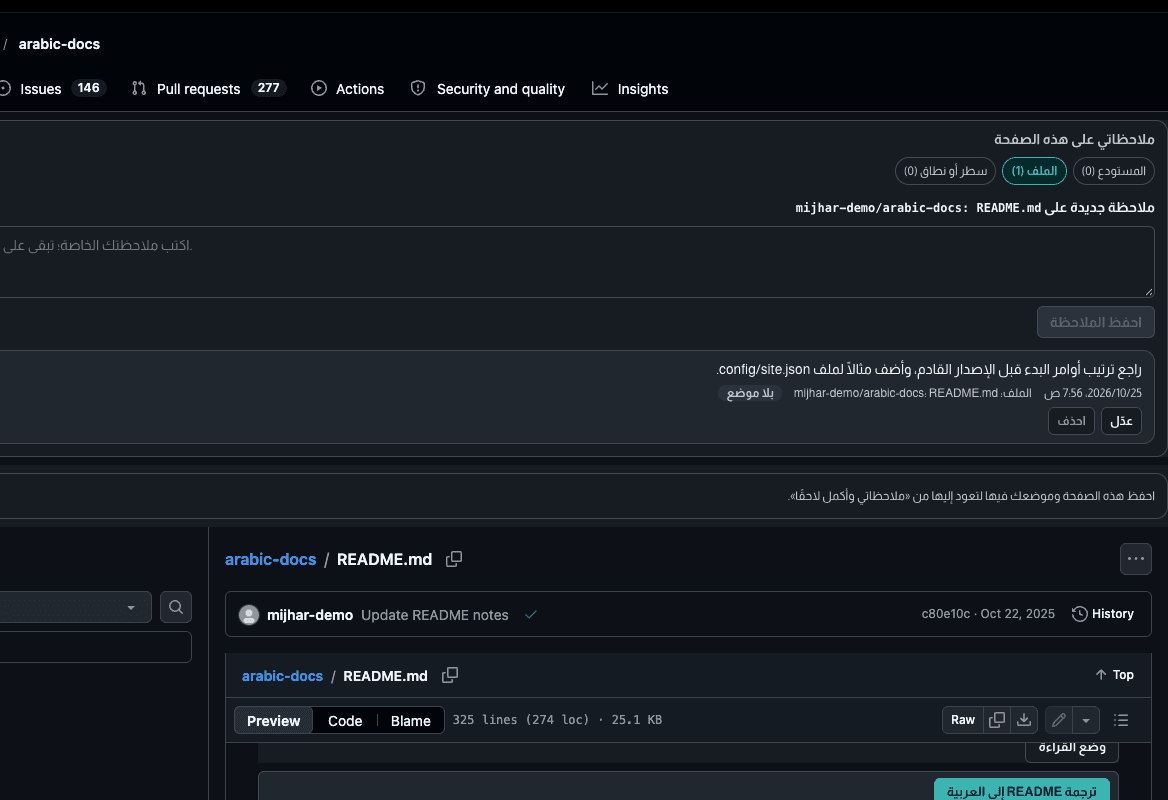Viewport: 1168px width, 800px height.
Task: Open the three-dots more options menu
Action: pos(1135,559)
